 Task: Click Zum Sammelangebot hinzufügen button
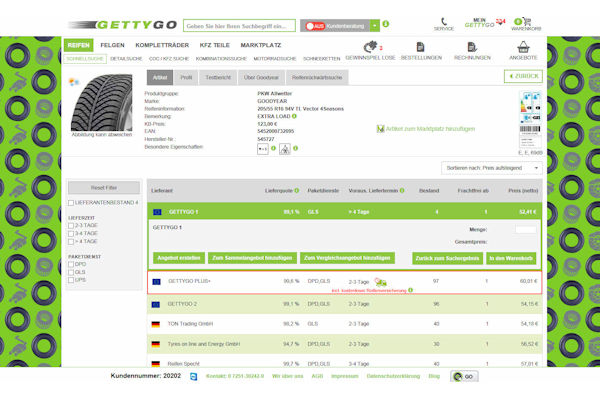coord(252,258)
